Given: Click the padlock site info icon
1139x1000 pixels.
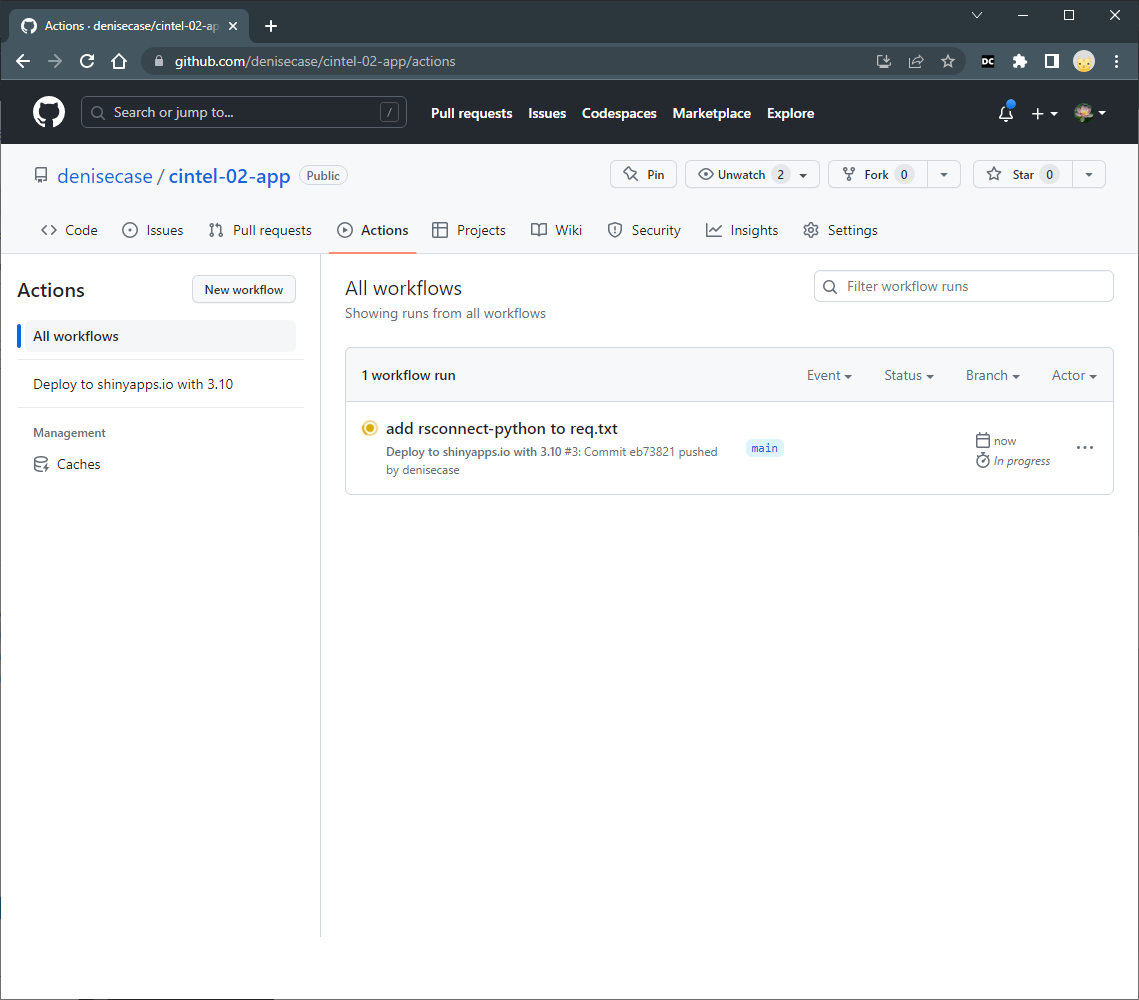Looking at the screenshot, I should point(159,62).
